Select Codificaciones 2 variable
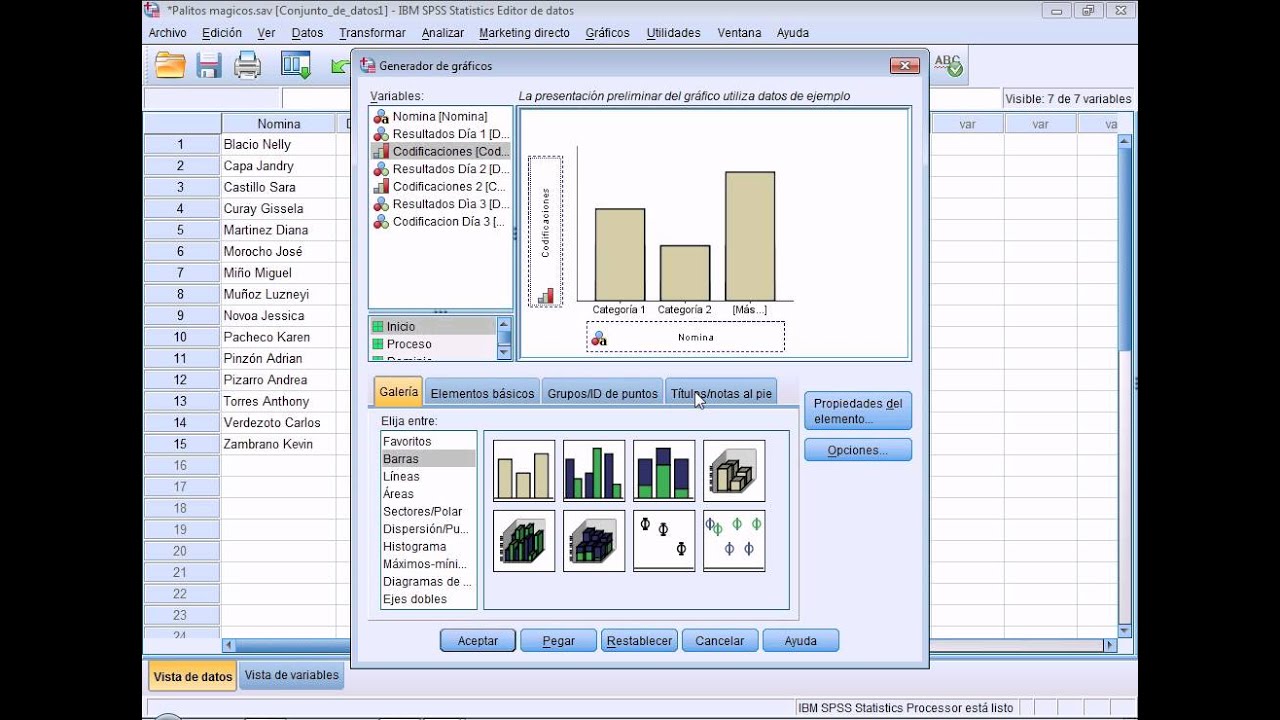 coord(440,187)
